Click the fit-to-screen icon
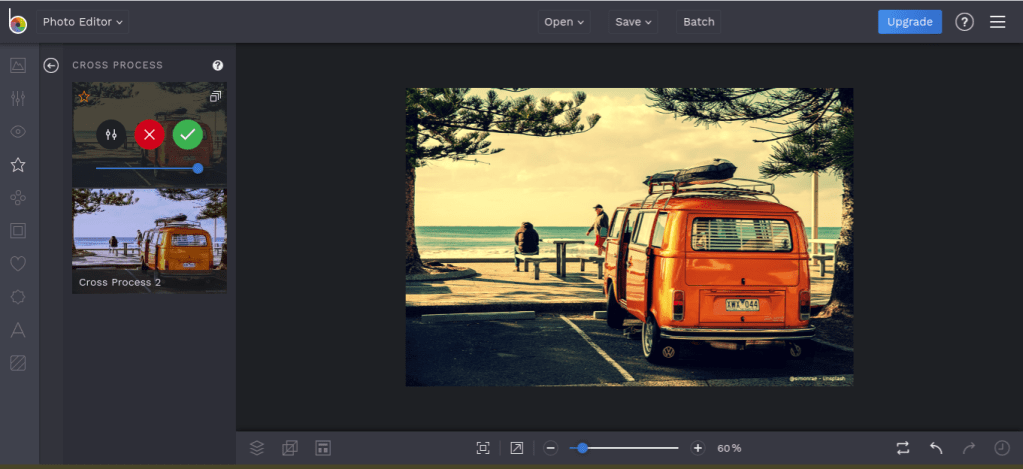The image size is (1023, 469). pyautogui.click(x=483, y=448)
